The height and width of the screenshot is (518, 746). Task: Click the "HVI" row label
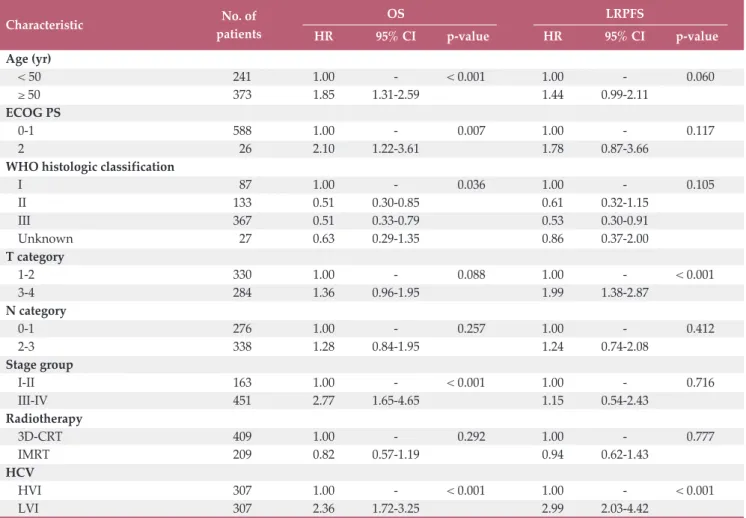(29, 491)
